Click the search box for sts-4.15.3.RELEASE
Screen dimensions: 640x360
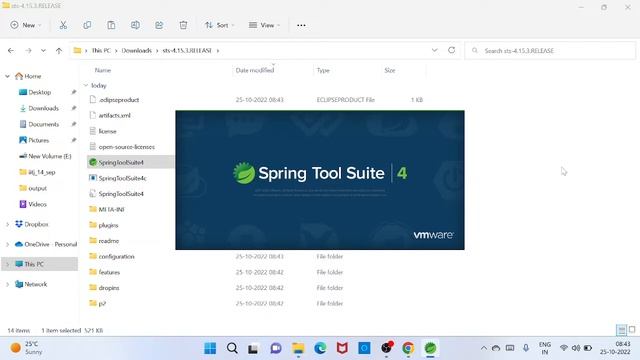(x=550, y=51)
